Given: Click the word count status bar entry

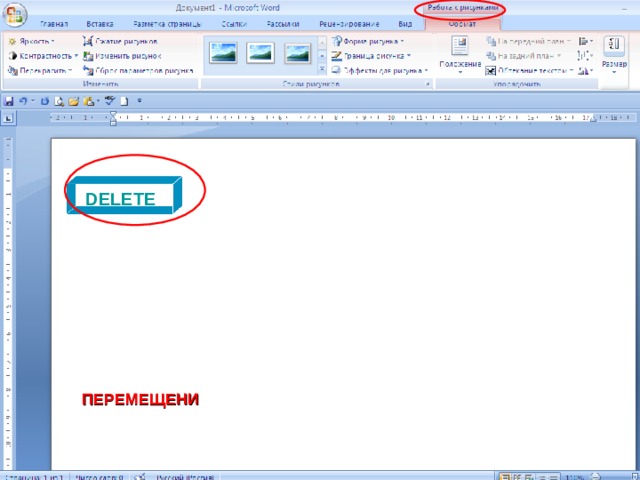Looking at the screenshot, I should pyautogui.click(x=99, y=477).
